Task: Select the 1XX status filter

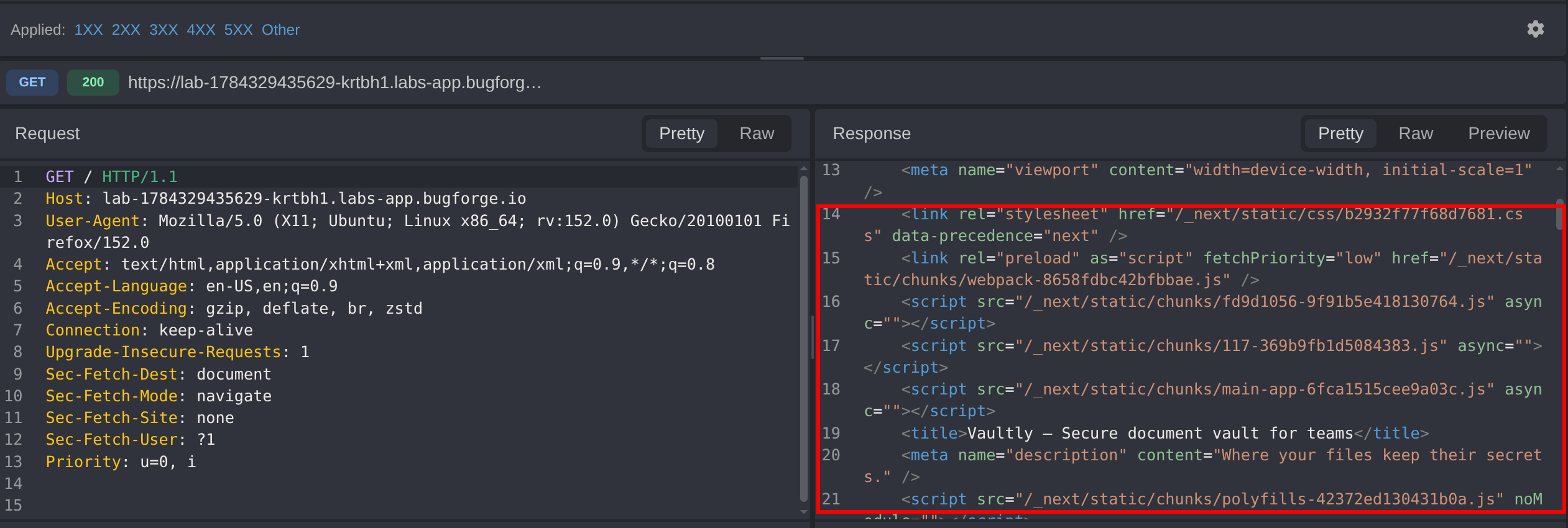Action: tap(88, 30)
